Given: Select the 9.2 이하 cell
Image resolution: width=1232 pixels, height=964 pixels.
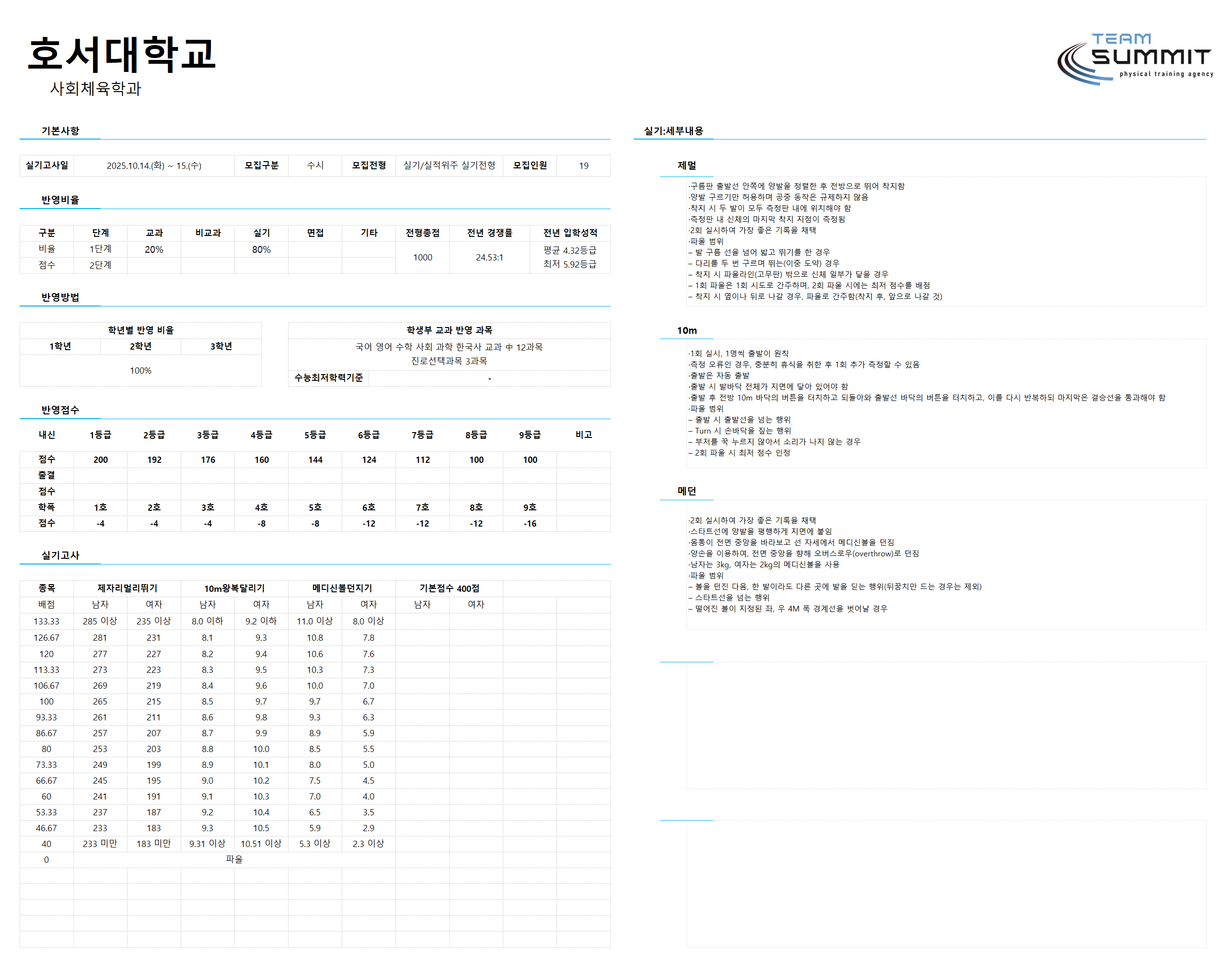Looking at the screenshot, I should (261, 622).
